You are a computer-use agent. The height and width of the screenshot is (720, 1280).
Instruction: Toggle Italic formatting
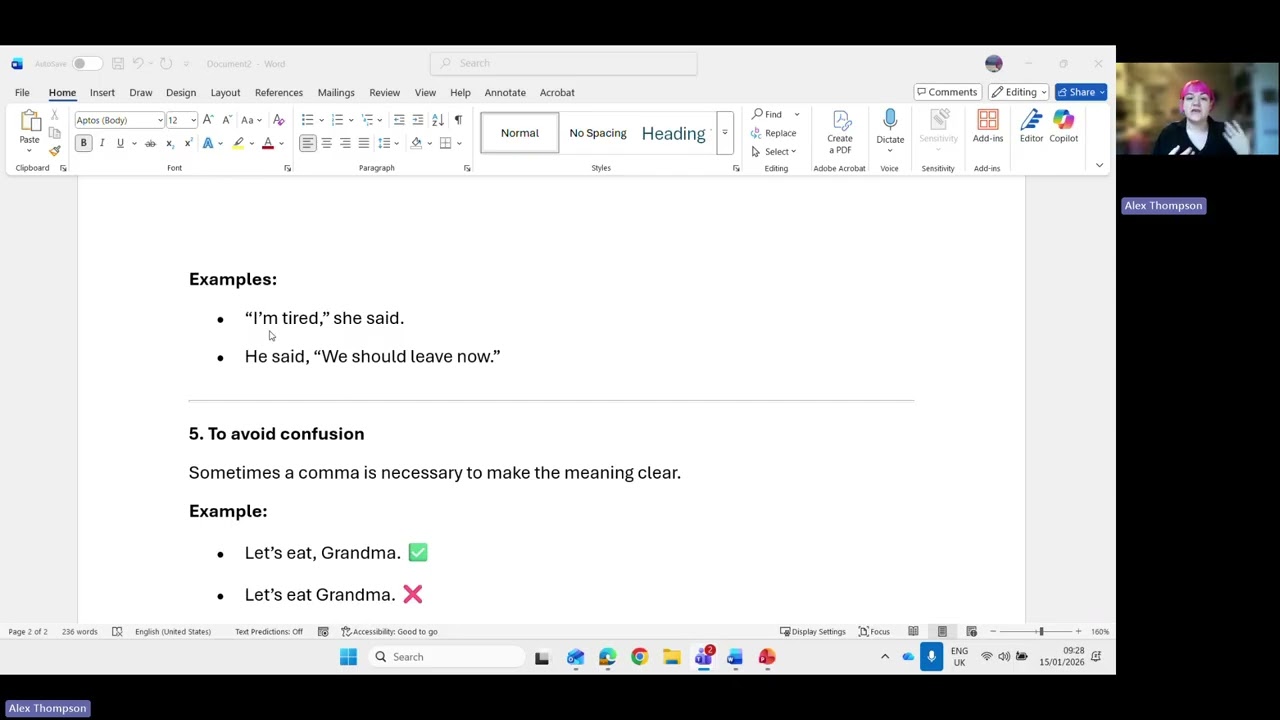point(102,143)
